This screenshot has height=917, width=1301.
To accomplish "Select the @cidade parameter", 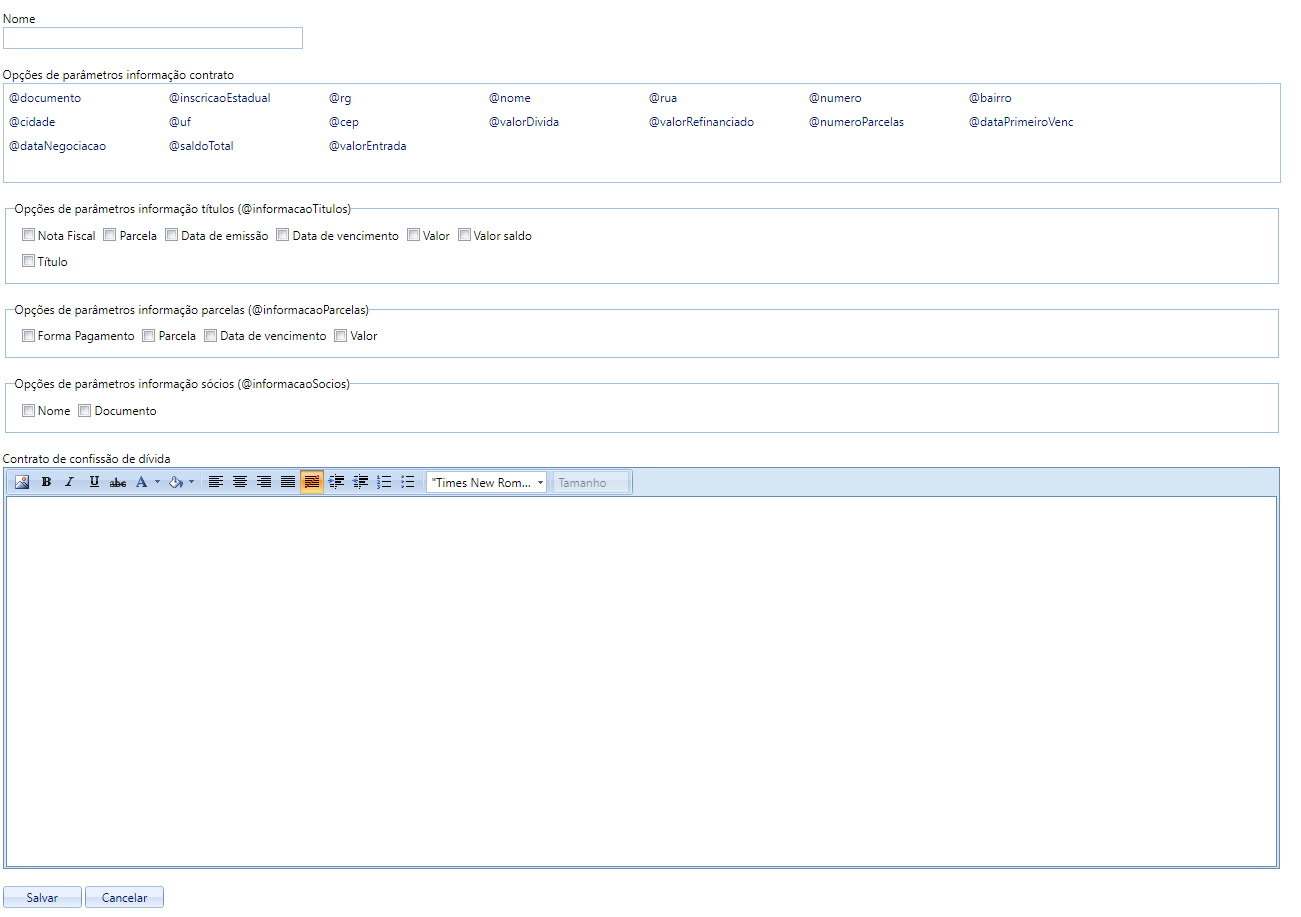I will 32,122.
